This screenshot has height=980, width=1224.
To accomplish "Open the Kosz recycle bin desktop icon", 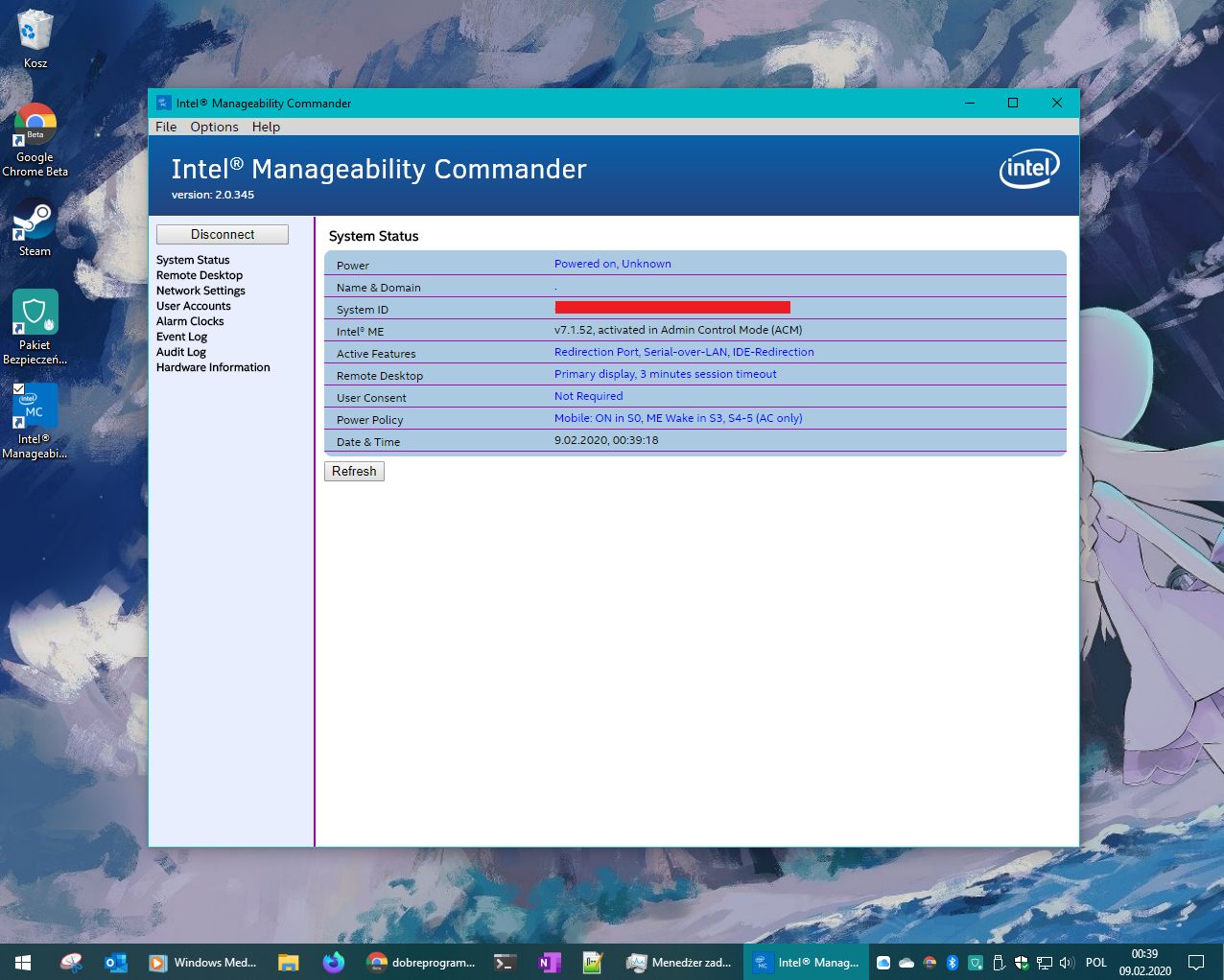I will pos(35,39).
